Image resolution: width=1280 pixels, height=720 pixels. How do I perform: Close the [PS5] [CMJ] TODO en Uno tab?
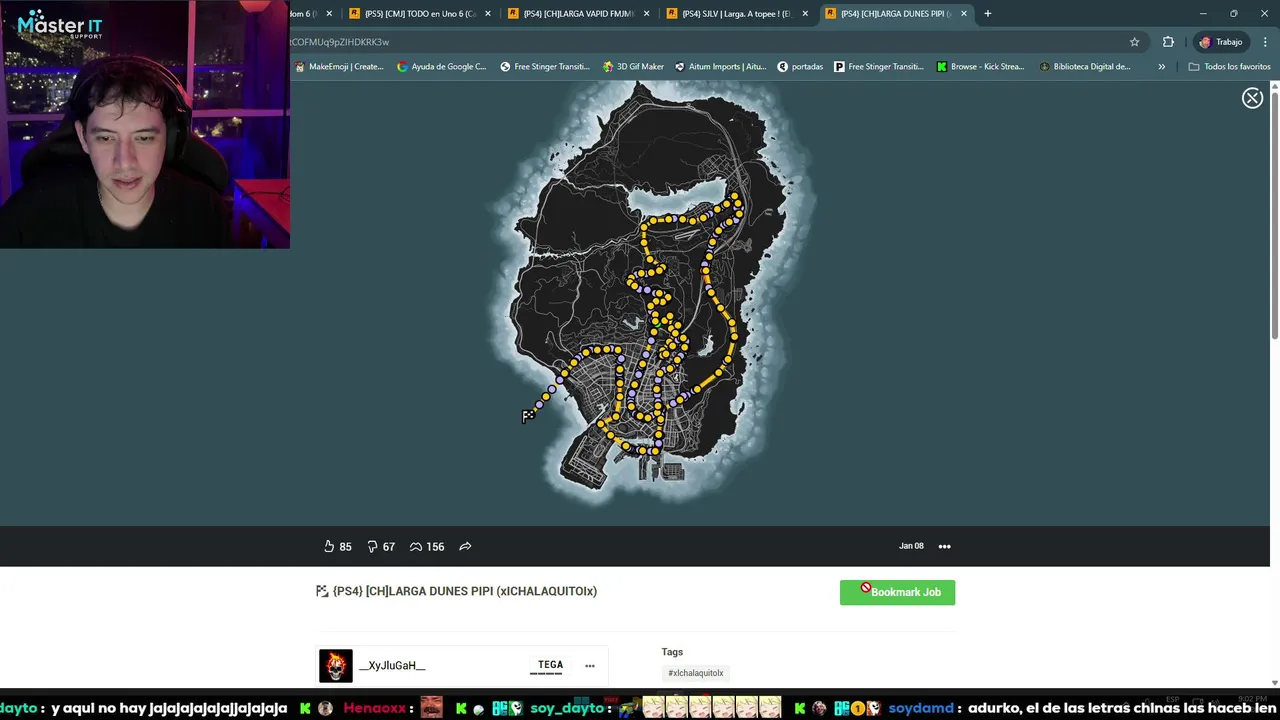click(488, 14)
